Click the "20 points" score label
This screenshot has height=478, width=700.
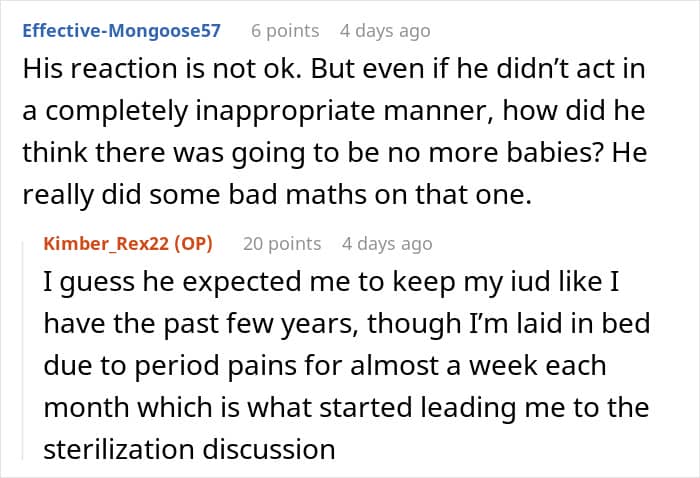coord(281,244)
